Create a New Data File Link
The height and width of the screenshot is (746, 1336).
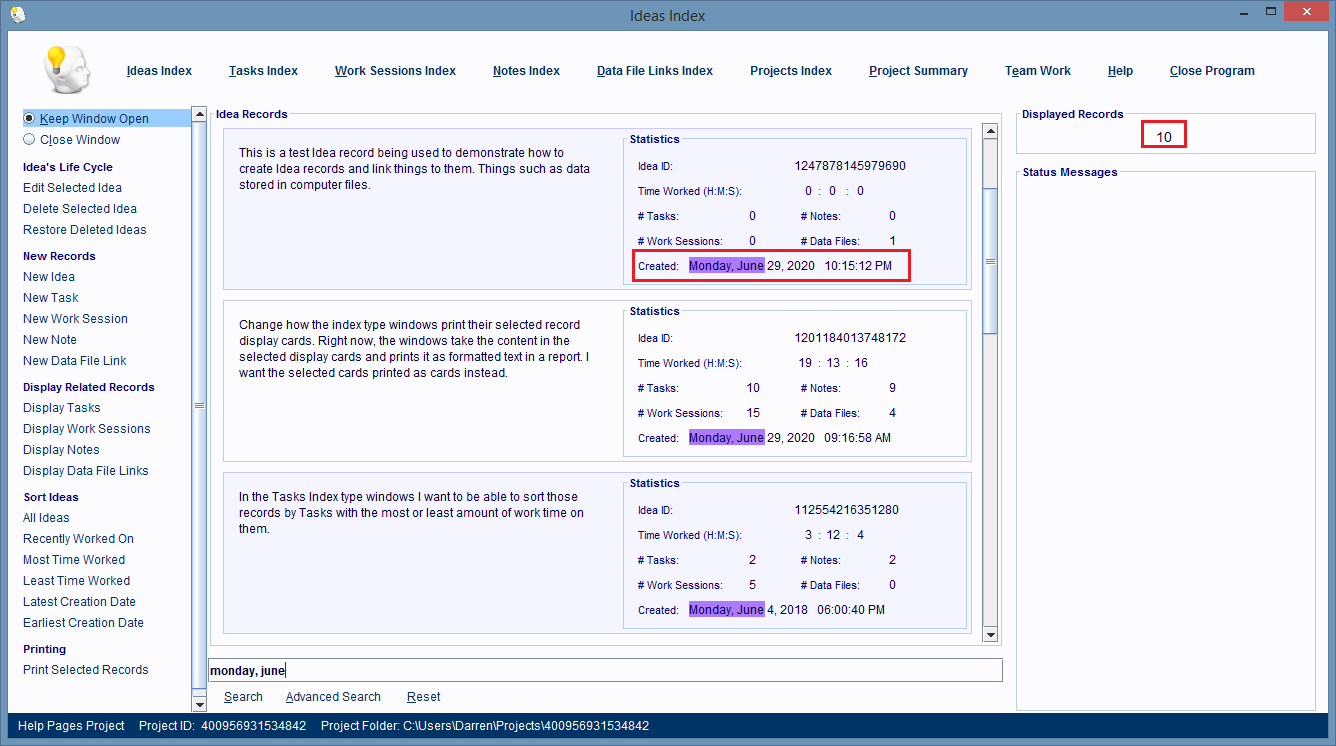click(75, 361)
